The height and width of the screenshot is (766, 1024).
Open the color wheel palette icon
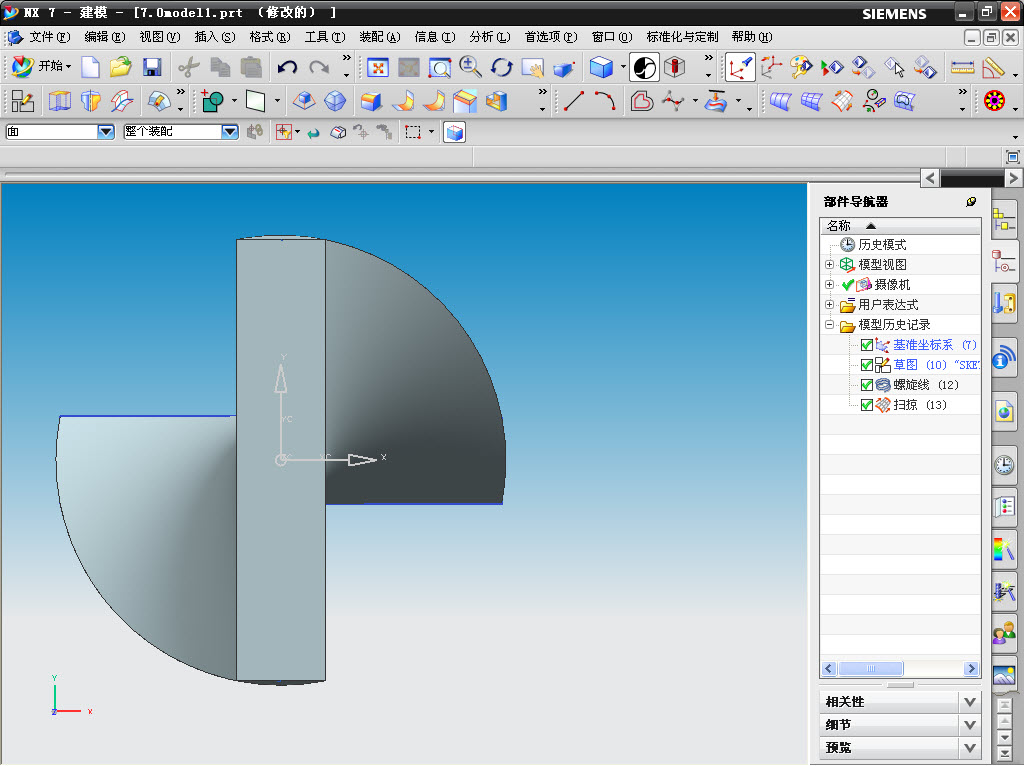click(994, 101)
